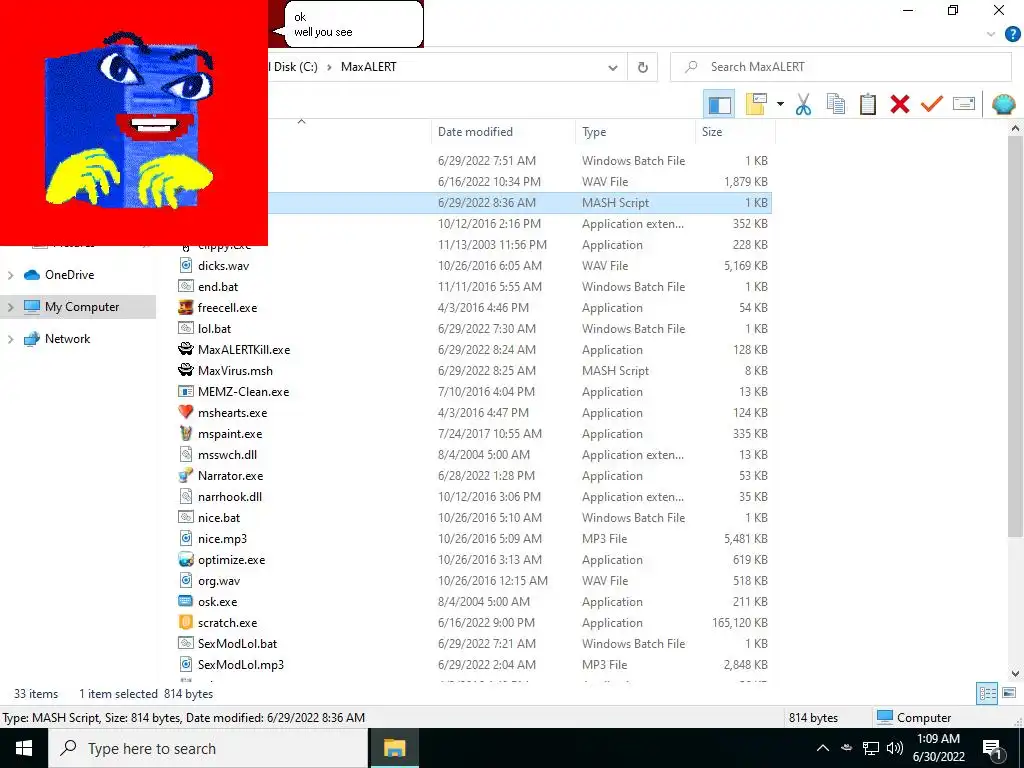Open the volume control in tray
This screenshot has width=1024, height=768.
pyautogui.click(x=895, y=748)
